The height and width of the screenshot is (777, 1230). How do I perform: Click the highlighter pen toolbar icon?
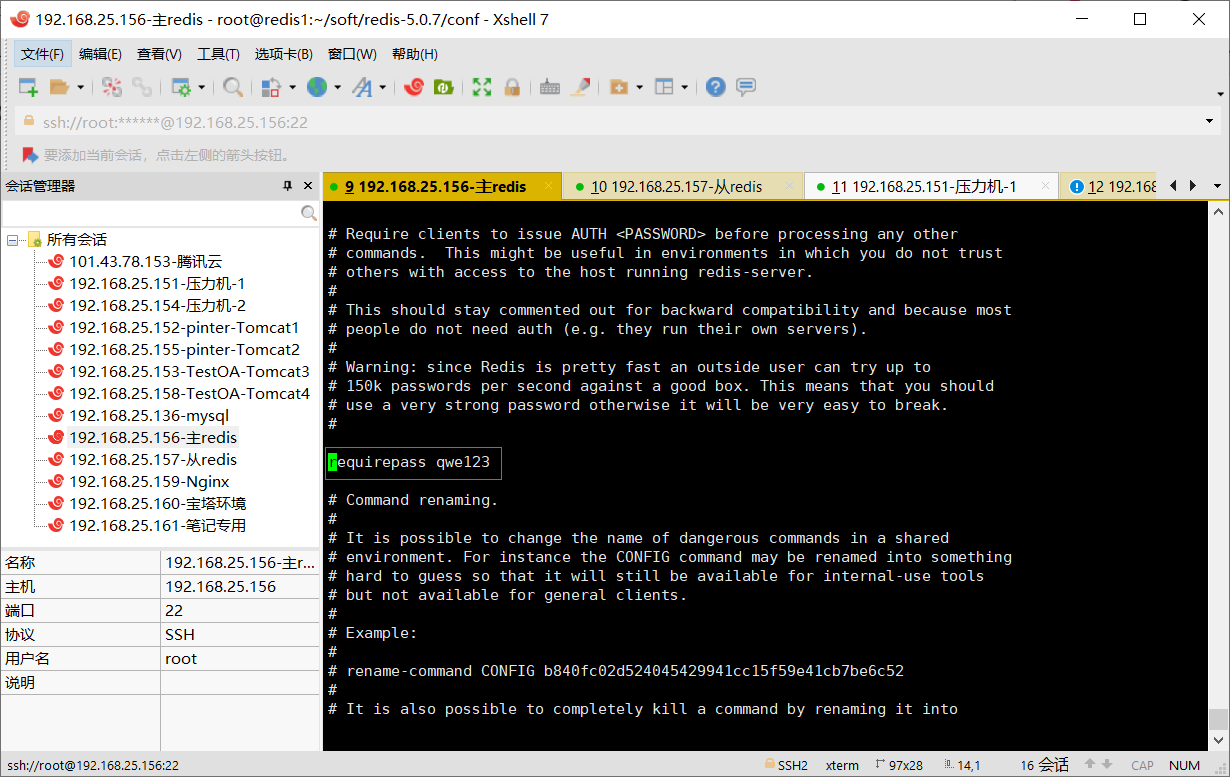(x=580, y=87)
